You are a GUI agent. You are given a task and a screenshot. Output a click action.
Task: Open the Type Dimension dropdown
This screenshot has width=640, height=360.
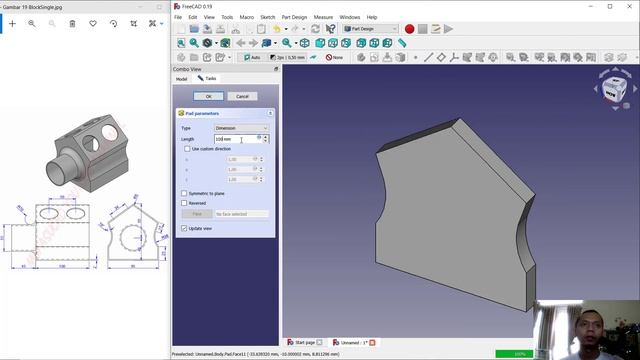[x=241, y=128]
